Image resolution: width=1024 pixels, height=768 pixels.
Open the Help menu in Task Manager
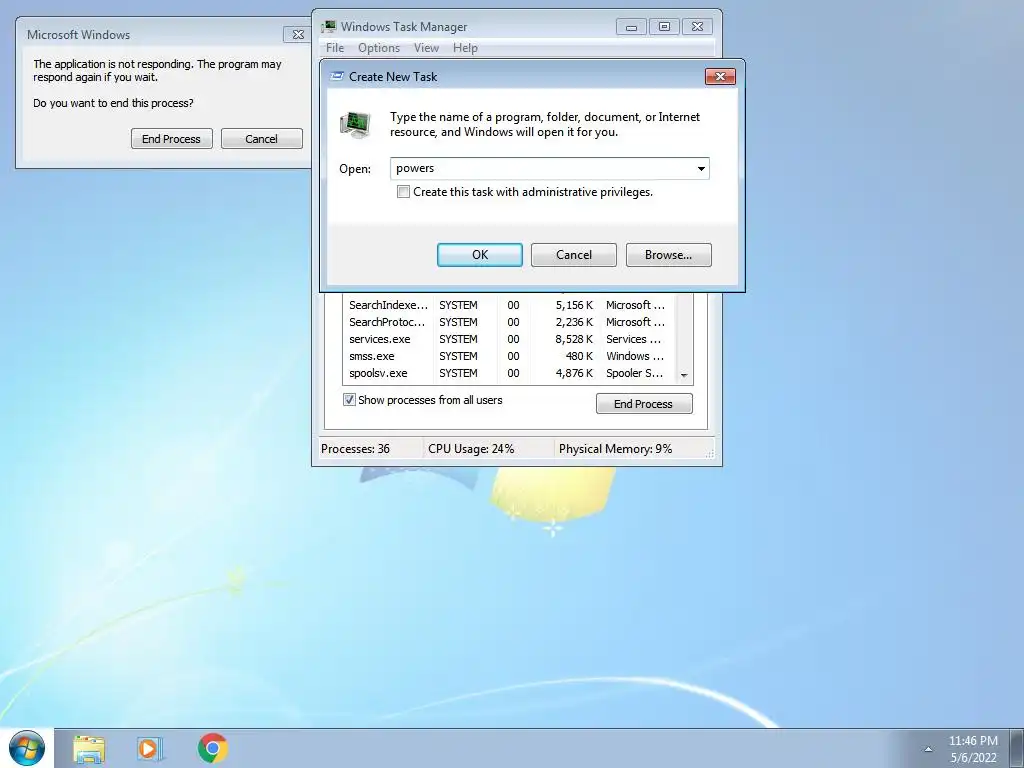[x=465, y=48]
